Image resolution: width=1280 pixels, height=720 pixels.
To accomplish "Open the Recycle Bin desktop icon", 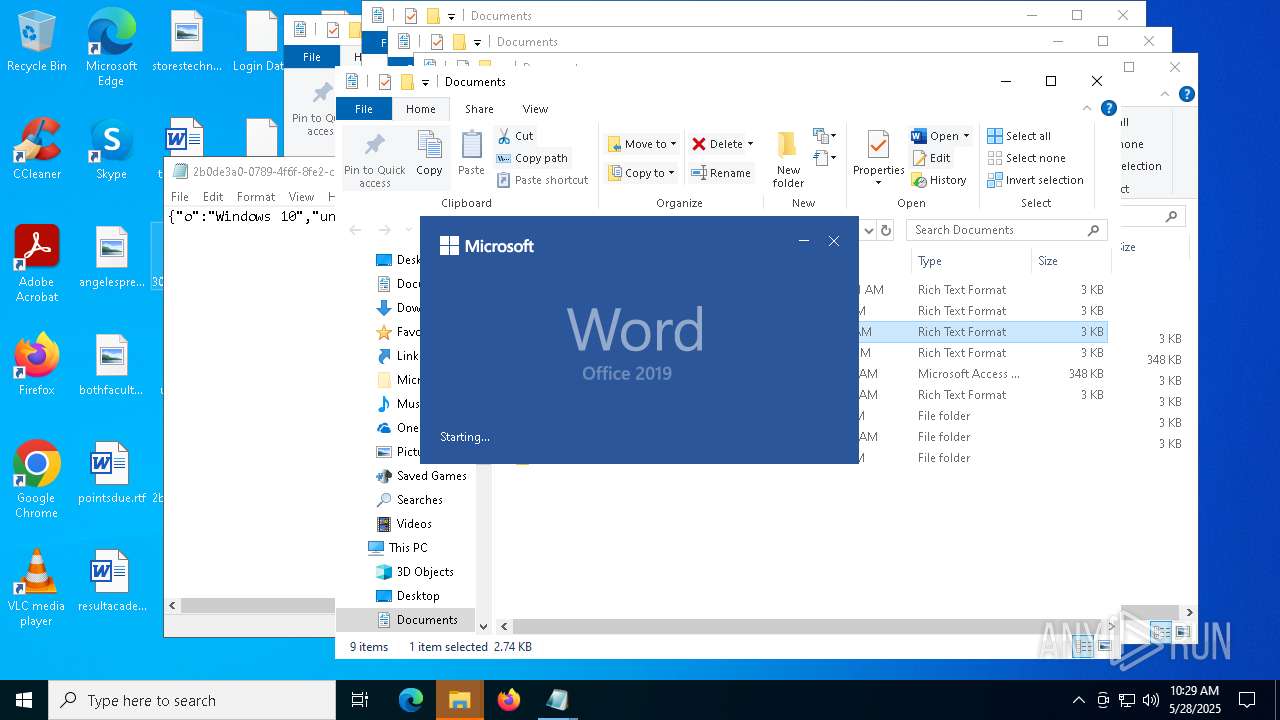I will click(x=37, y=42).
